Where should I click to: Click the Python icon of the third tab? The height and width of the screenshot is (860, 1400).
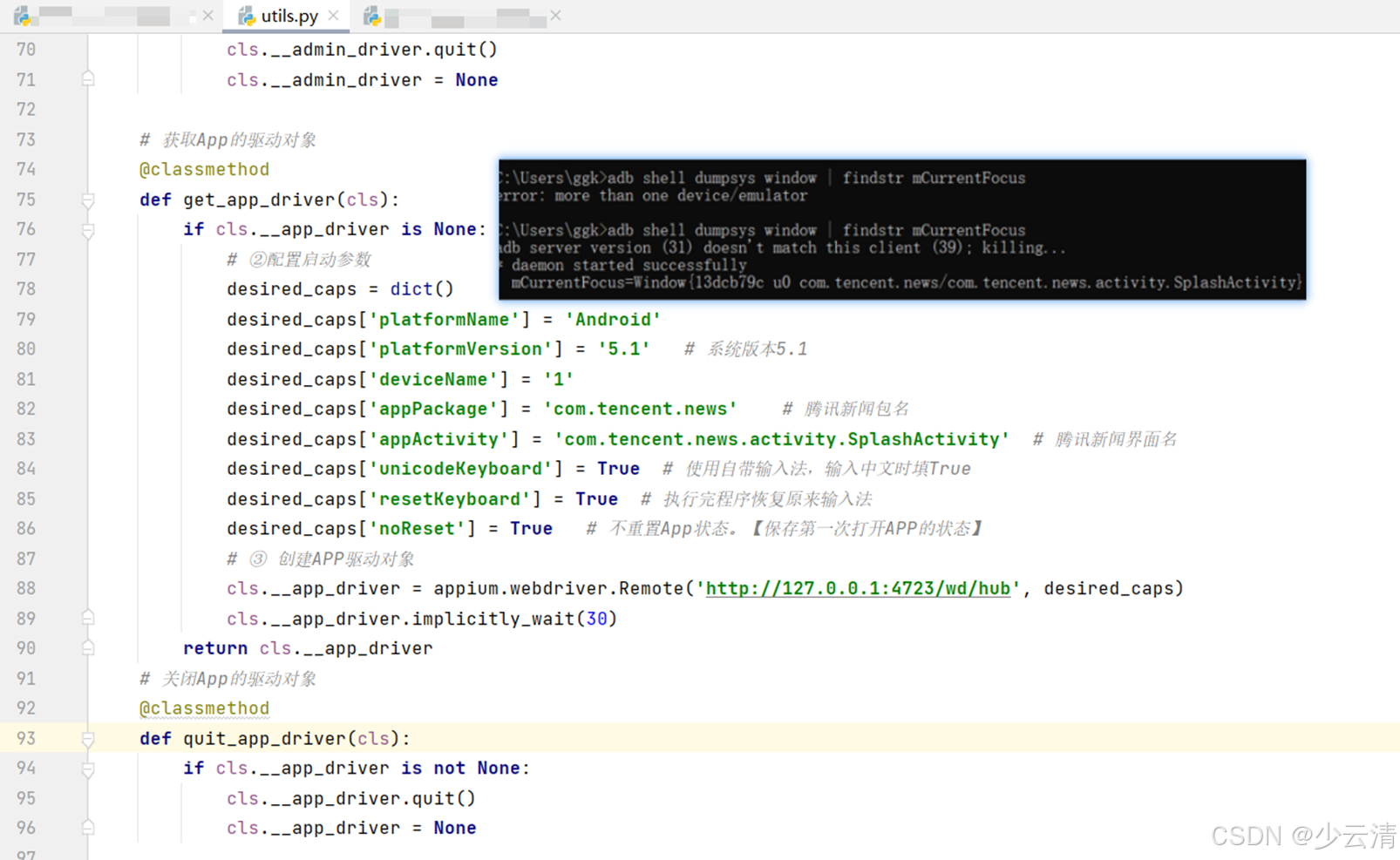click(372, 16)
